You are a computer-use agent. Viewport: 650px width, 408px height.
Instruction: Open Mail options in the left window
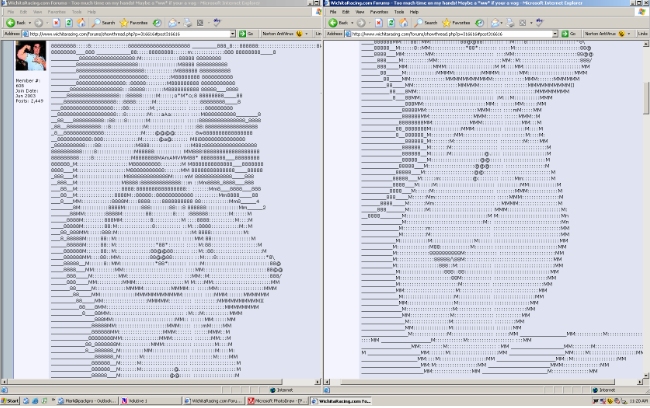coord(172,23)
